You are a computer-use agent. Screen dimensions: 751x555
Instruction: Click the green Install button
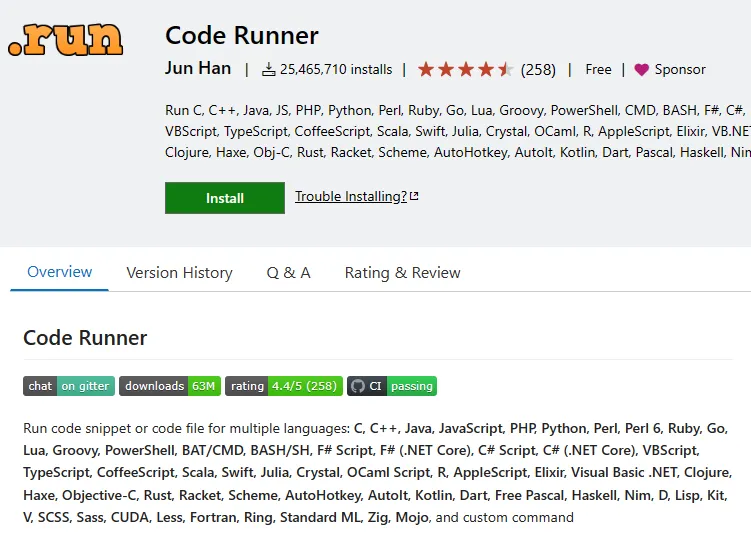[x=225, y=198]
